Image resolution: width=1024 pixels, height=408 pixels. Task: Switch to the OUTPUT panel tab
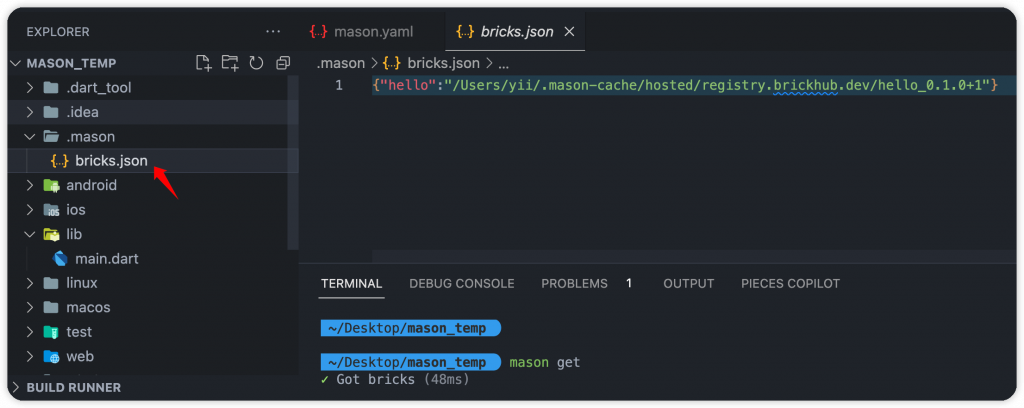tap(688, 284)
